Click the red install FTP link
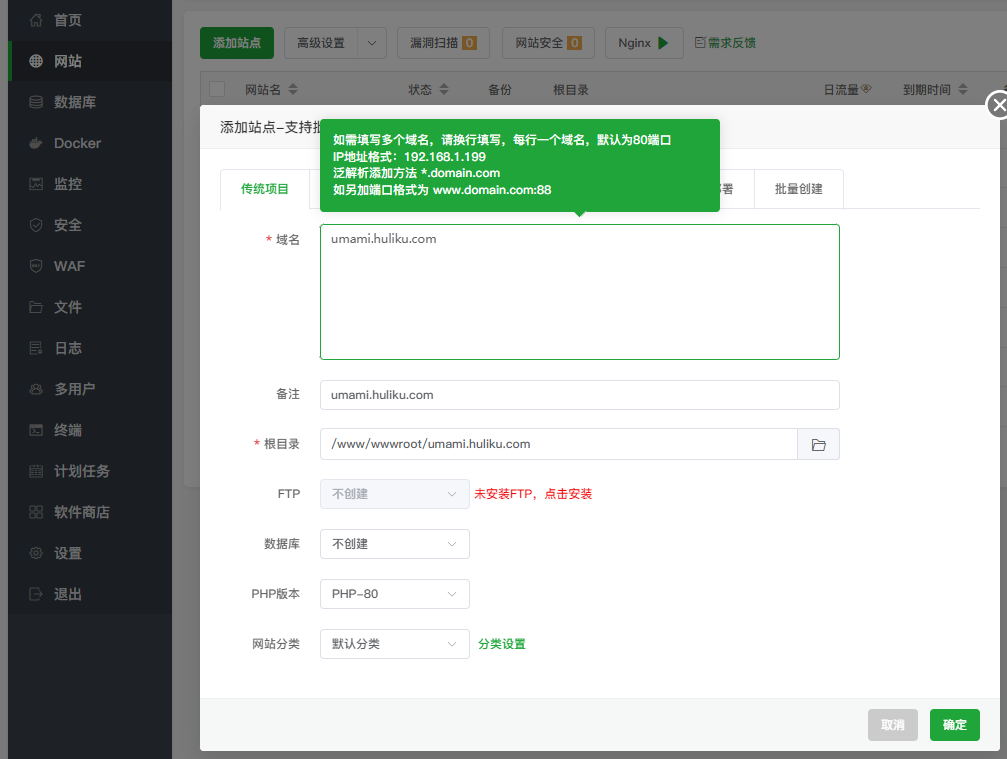The image size is (1007, 759). click(x=533, y=494)
